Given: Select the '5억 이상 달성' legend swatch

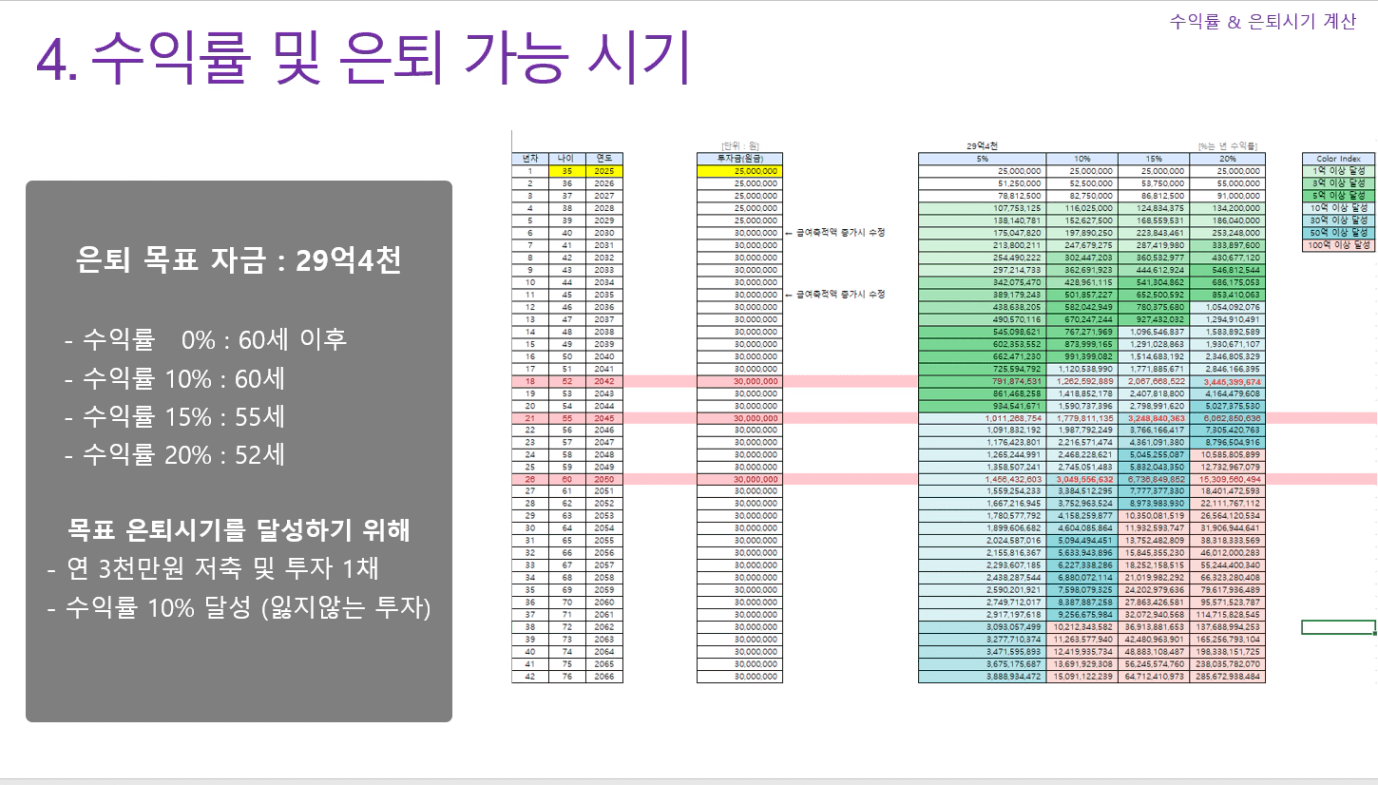Looking at the screenshot, I should pos(1339,194).
